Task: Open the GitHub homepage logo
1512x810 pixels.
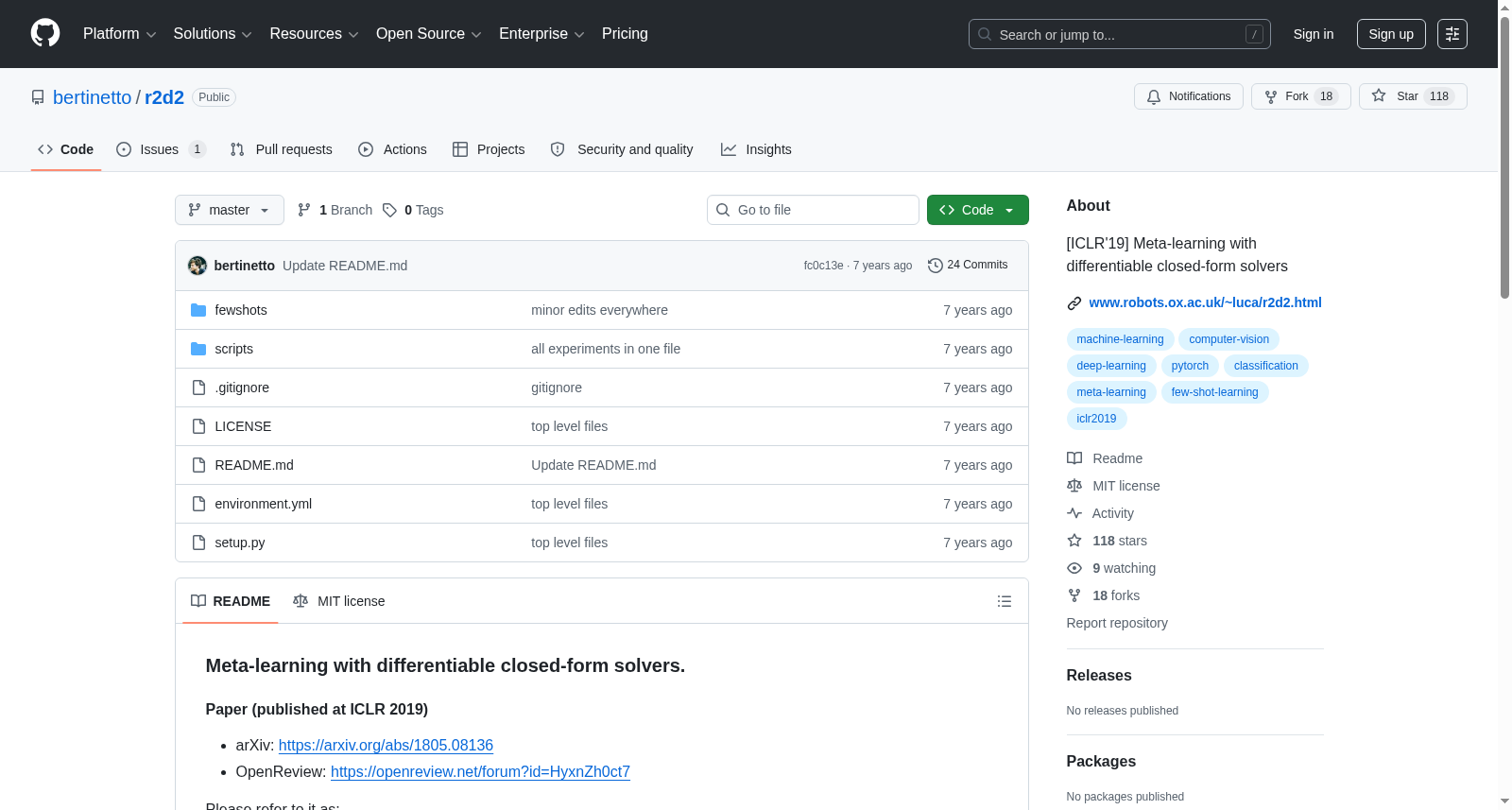Action: pyautogui.click(x=45, y=33)
